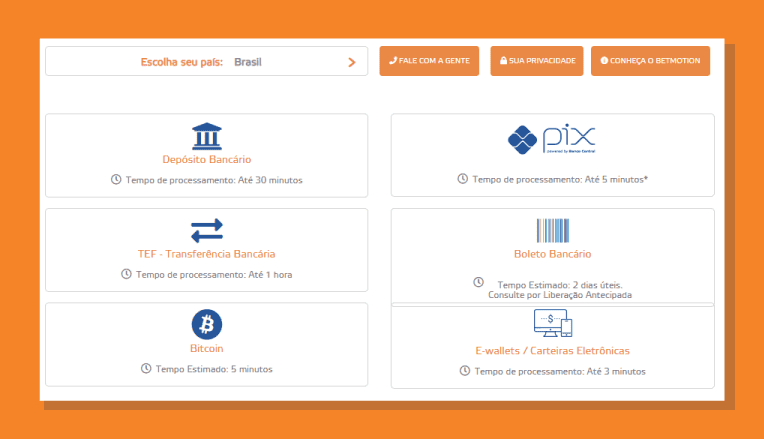
Task: Click the clock icon beside Até 1 hora
Action: [x=126, y=274]
